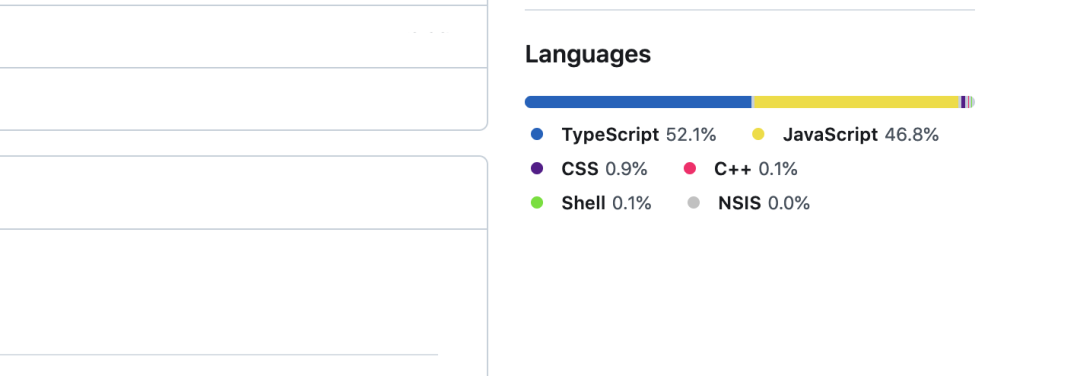
Task: Click the purple CSS color dot
Action: pos(537,169)
